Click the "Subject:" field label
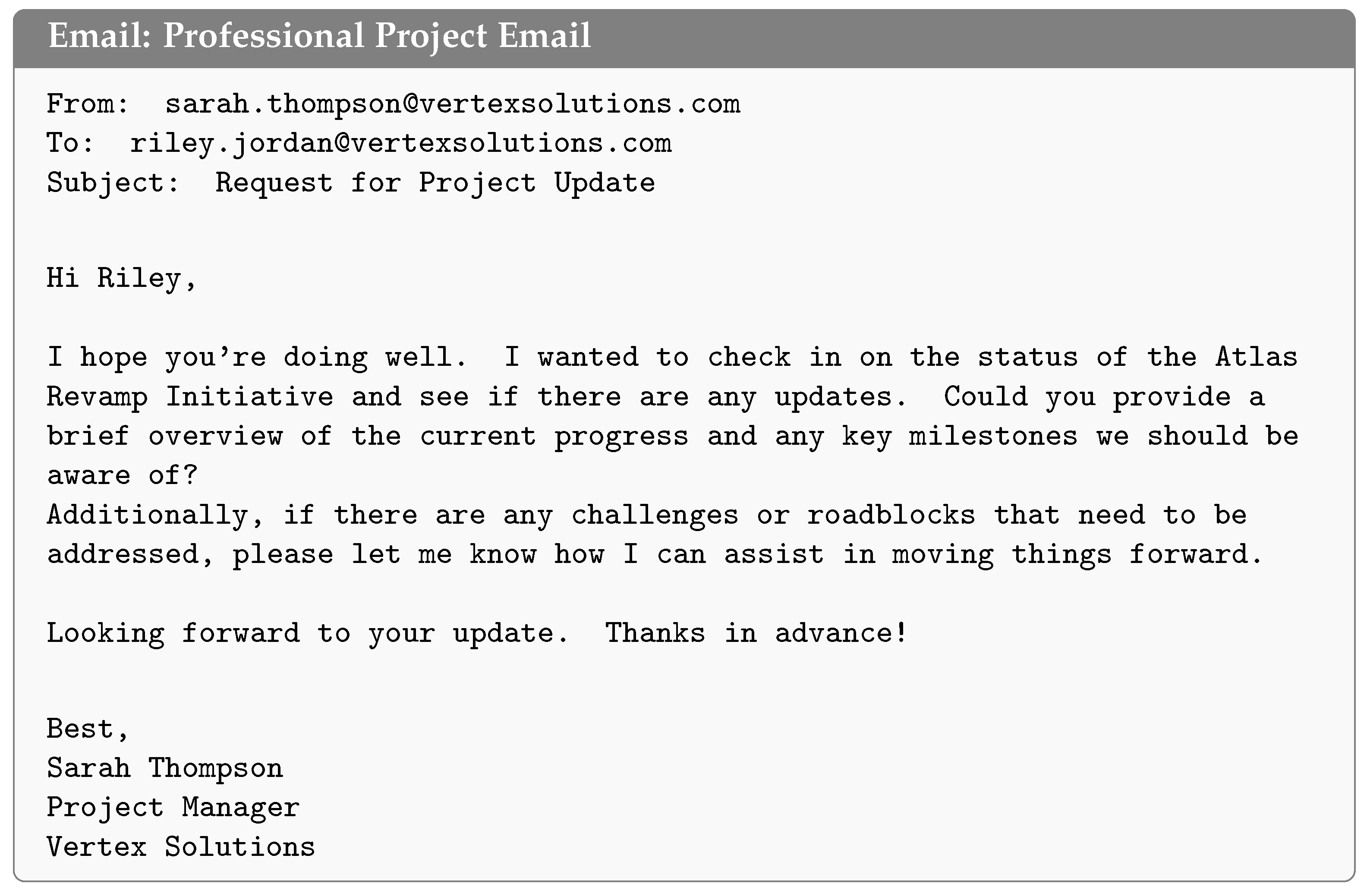 click(113, 183)
